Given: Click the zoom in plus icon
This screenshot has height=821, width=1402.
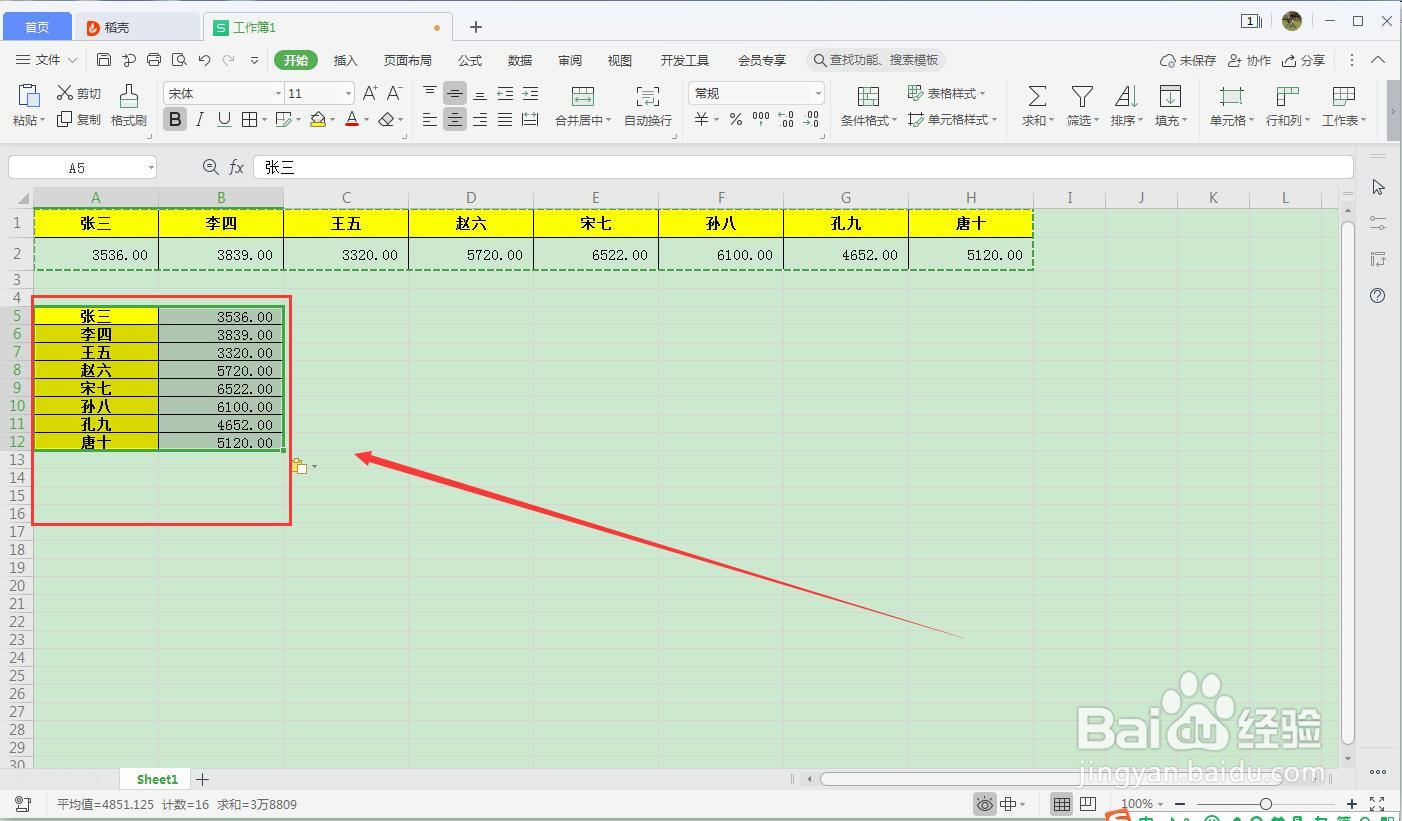Looking at the screenshot, I should pos(1352,804).
